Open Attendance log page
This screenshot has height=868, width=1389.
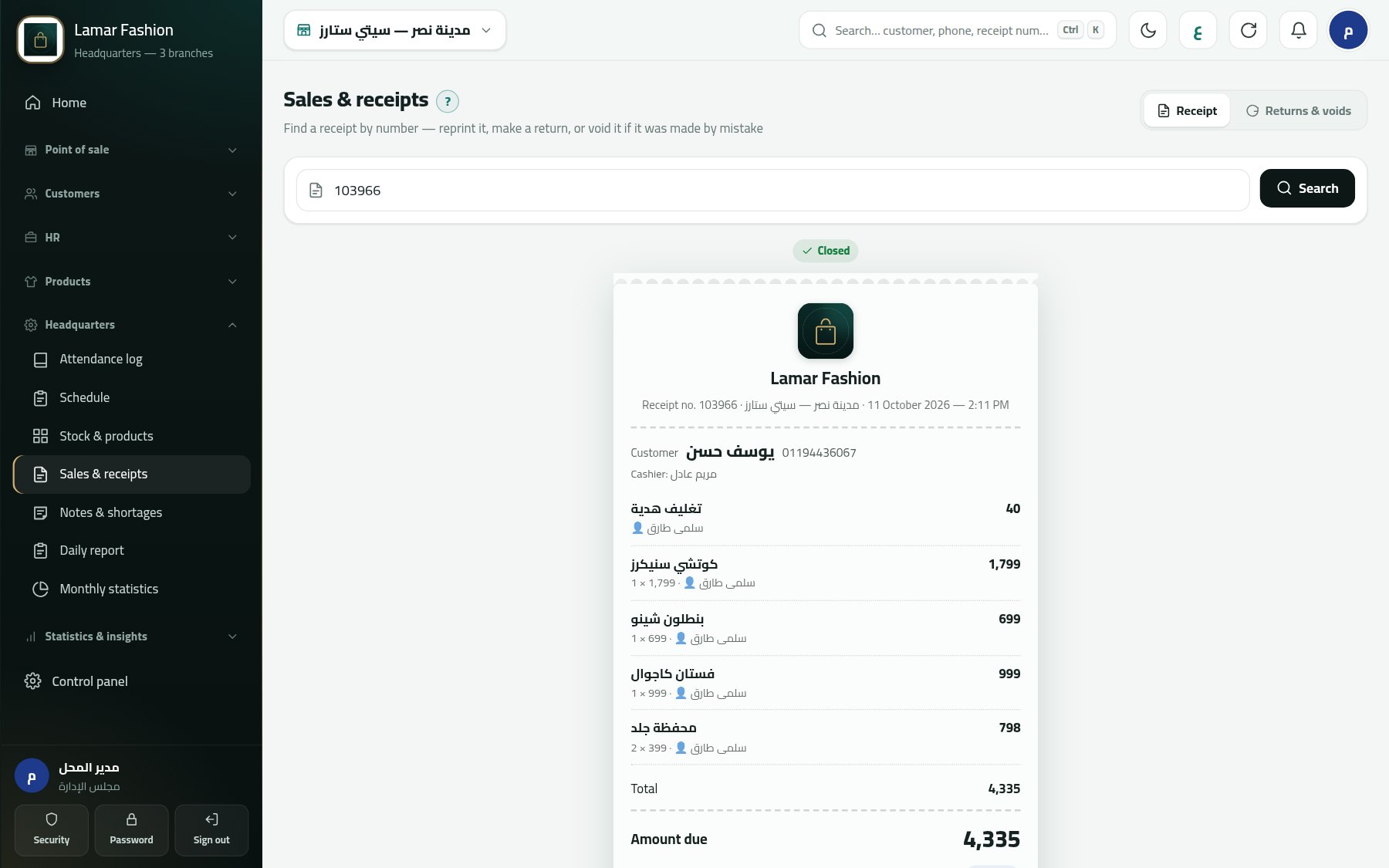(x=131, y=360)
